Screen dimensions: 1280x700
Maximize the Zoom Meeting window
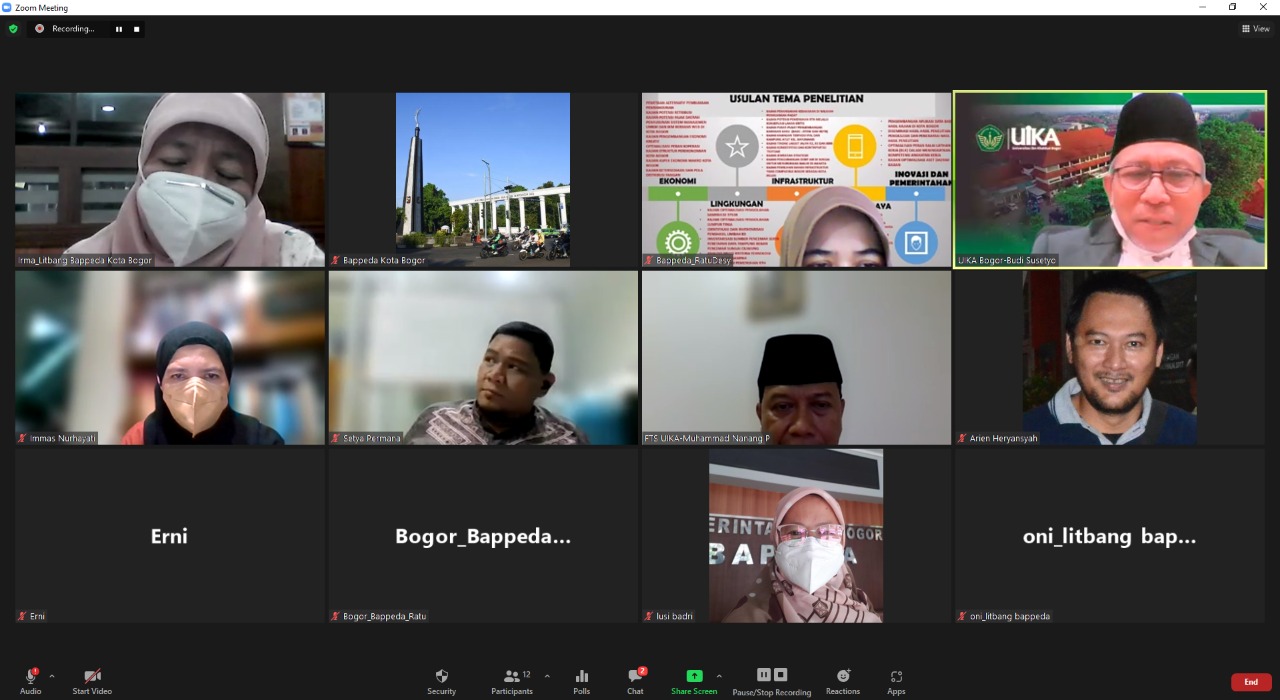[x=1233, y=7]
